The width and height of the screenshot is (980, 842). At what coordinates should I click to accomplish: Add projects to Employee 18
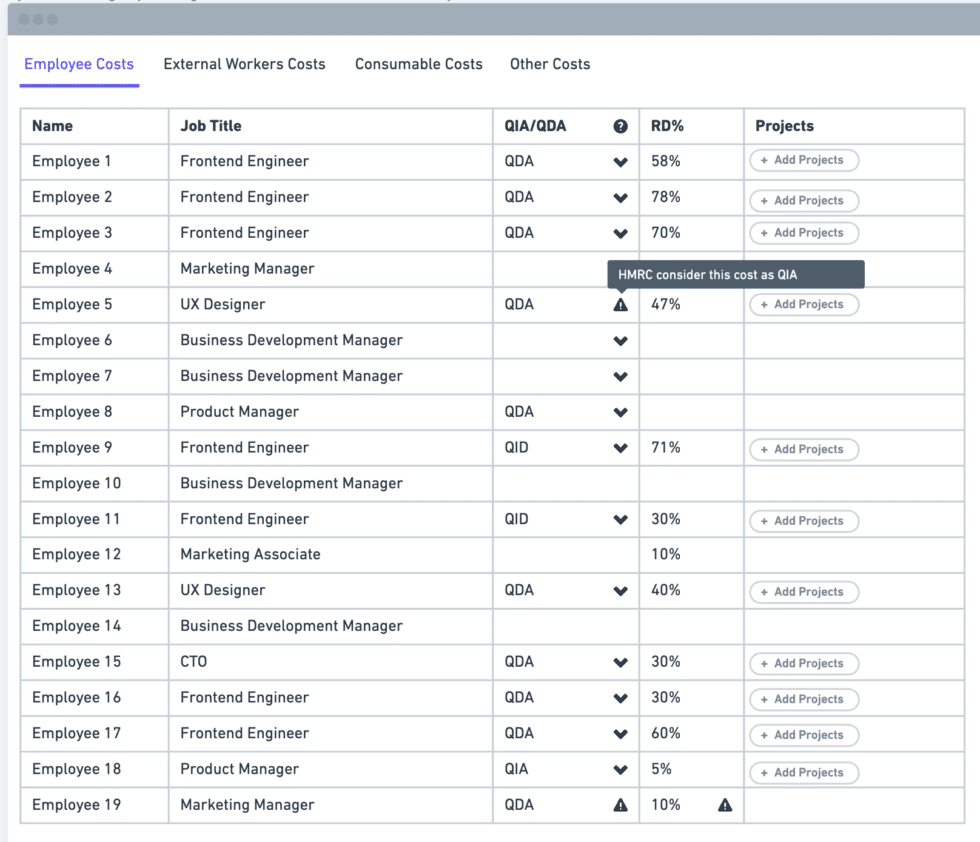point(804,773)
